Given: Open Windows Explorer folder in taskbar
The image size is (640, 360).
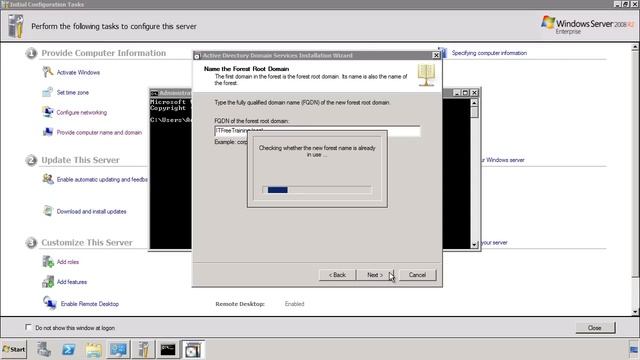Looking at the screenshot, I should tap(93, 350).
